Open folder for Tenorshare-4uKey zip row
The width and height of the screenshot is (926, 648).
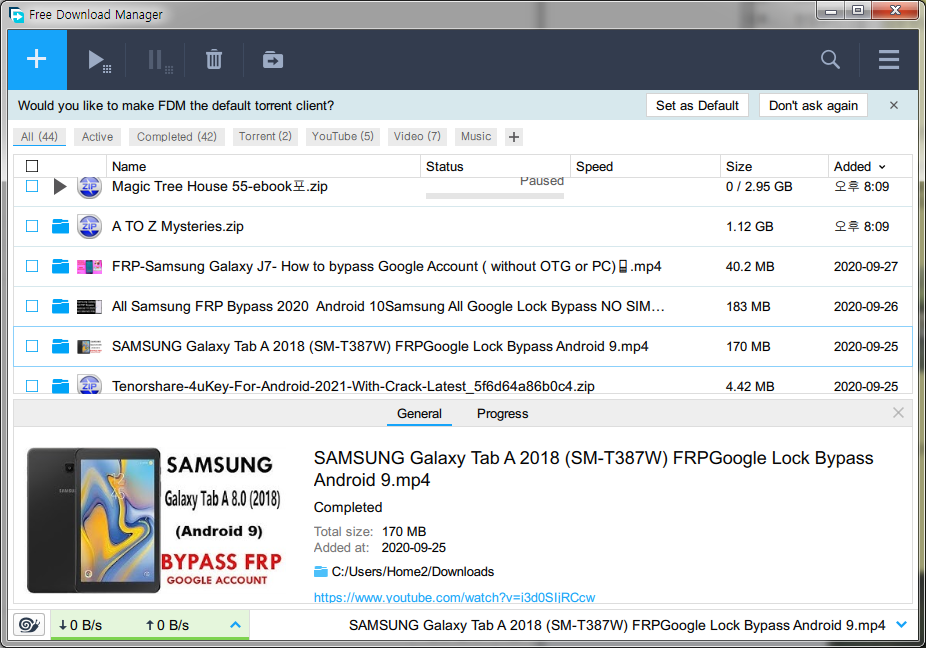[60, 386]
